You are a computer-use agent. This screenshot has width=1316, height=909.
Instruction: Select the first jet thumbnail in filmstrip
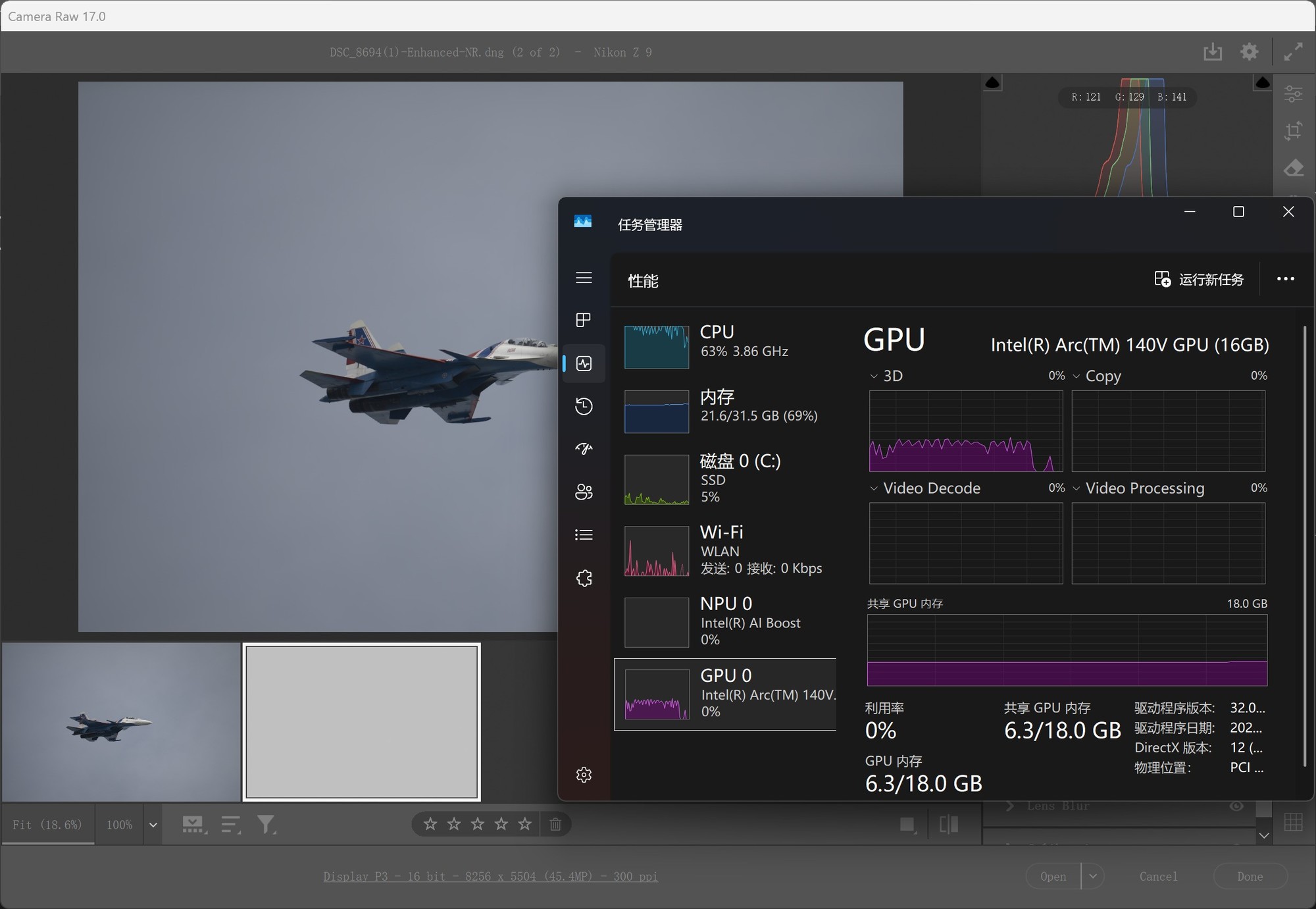click(x=121, y=722)
